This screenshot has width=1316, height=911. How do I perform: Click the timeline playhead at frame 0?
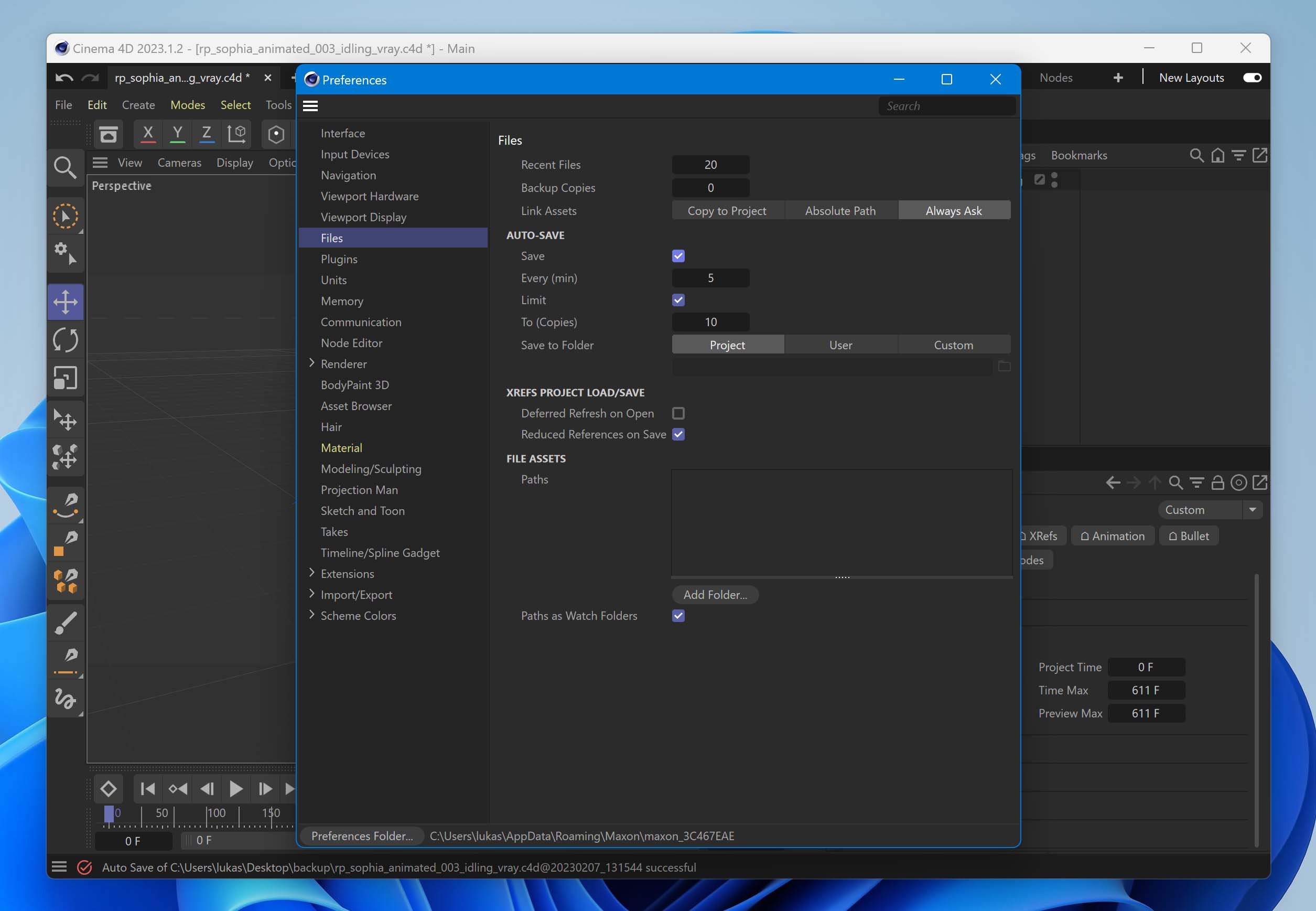[109, 813]
